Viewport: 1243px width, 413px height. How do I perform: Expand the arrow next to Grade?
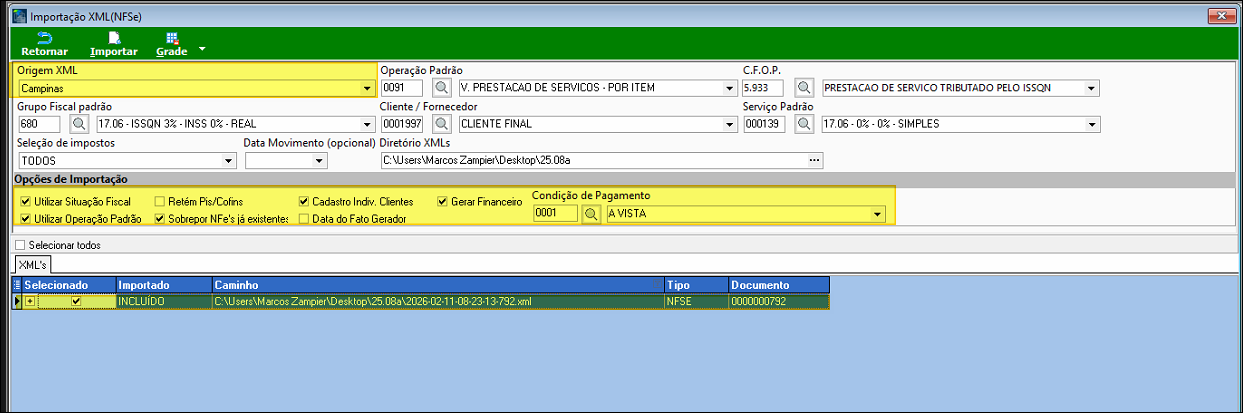pos(201,47)
